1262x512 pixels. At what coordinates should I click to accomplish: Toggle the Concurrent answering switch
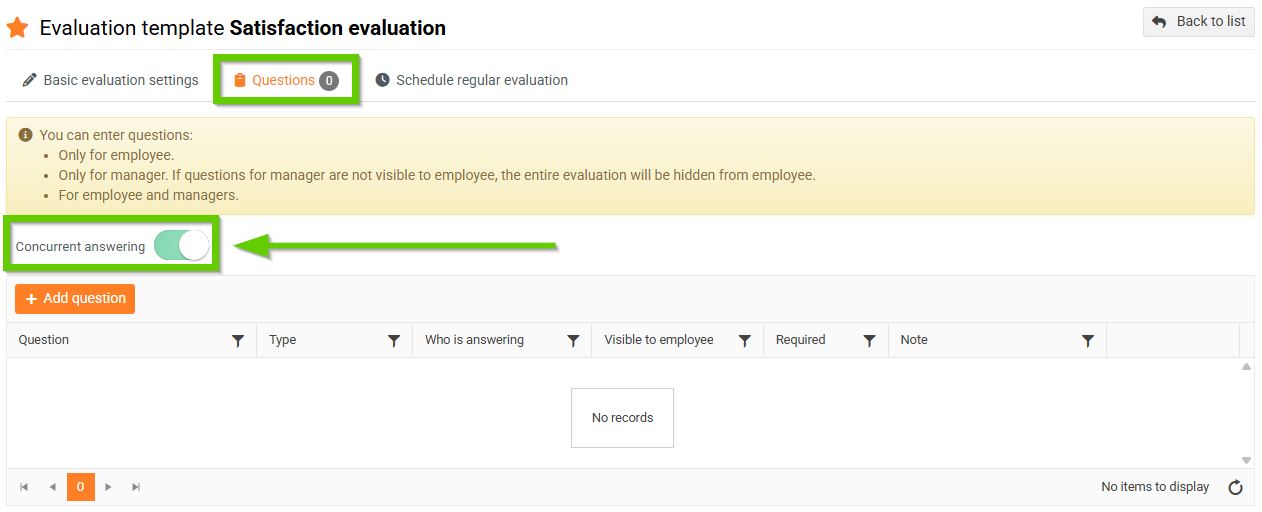pos(182,246)
